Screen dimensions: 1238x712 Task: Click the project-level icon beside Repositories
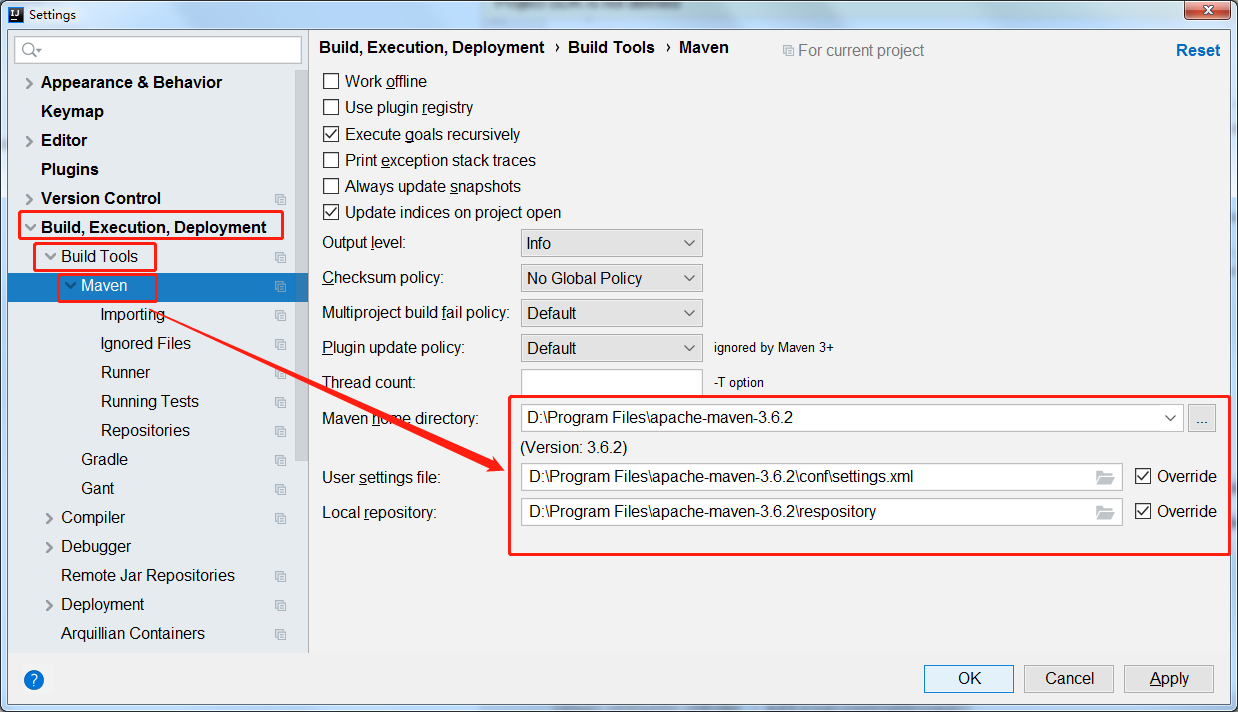[280, 431]
